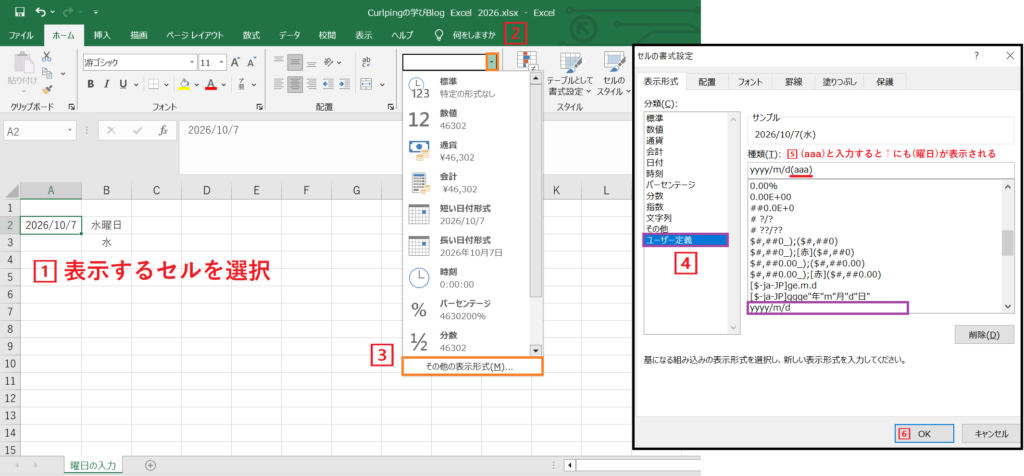The image size is (1024, 476).
Task: Choose 標準 in the number format list
Action: [x=467, y=87]
